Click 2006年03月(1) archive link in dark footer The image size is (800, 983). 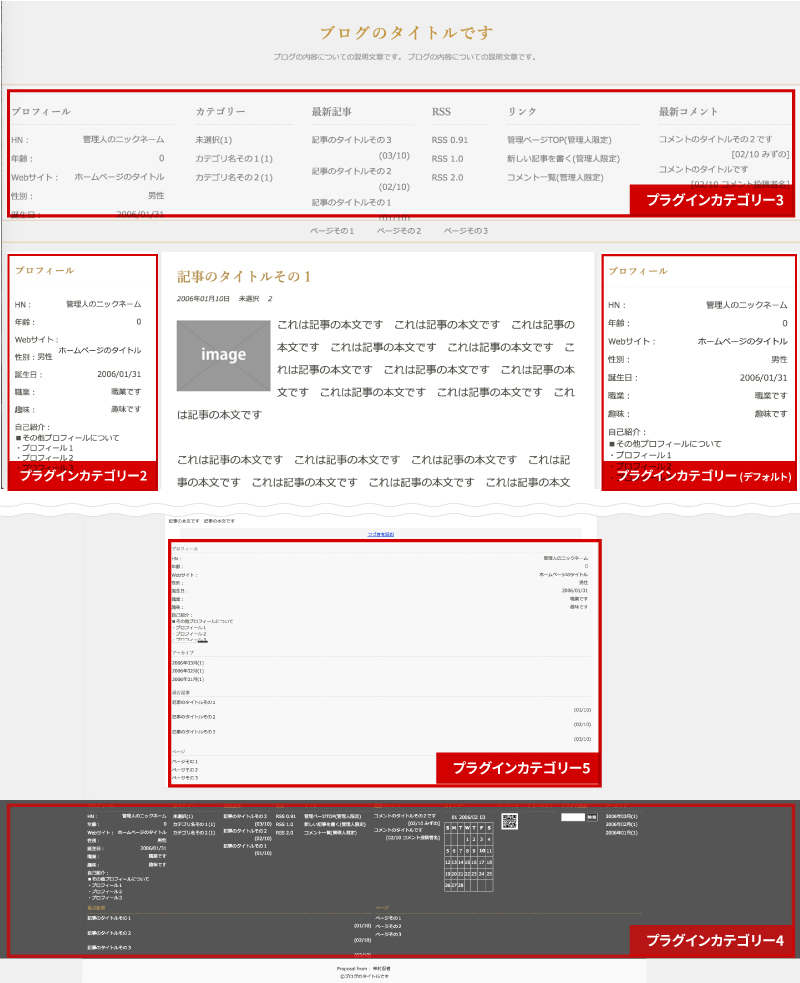click(x=621, y=816)
